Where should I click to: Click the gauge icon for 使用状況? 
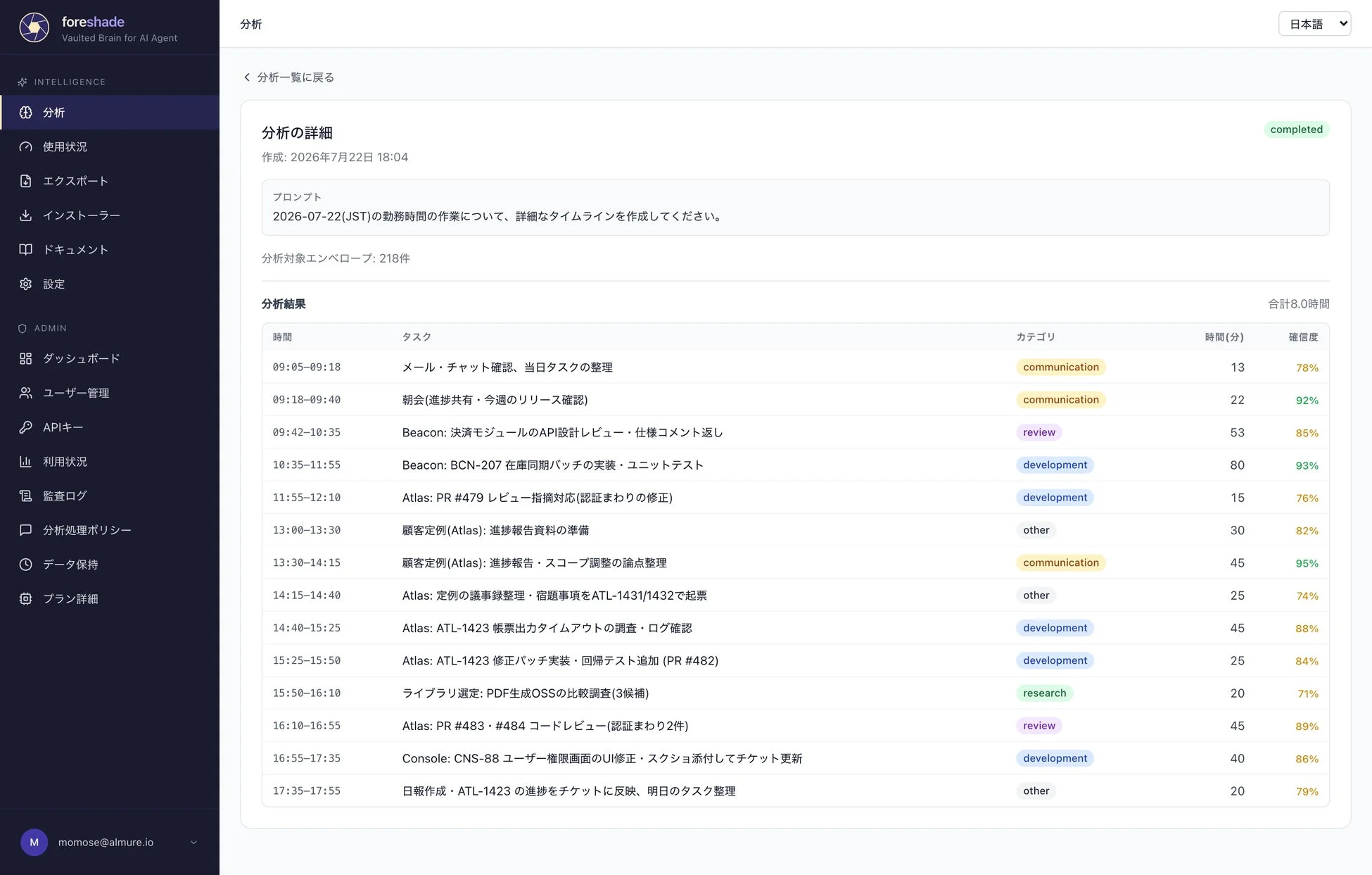[x=26, y=146]
